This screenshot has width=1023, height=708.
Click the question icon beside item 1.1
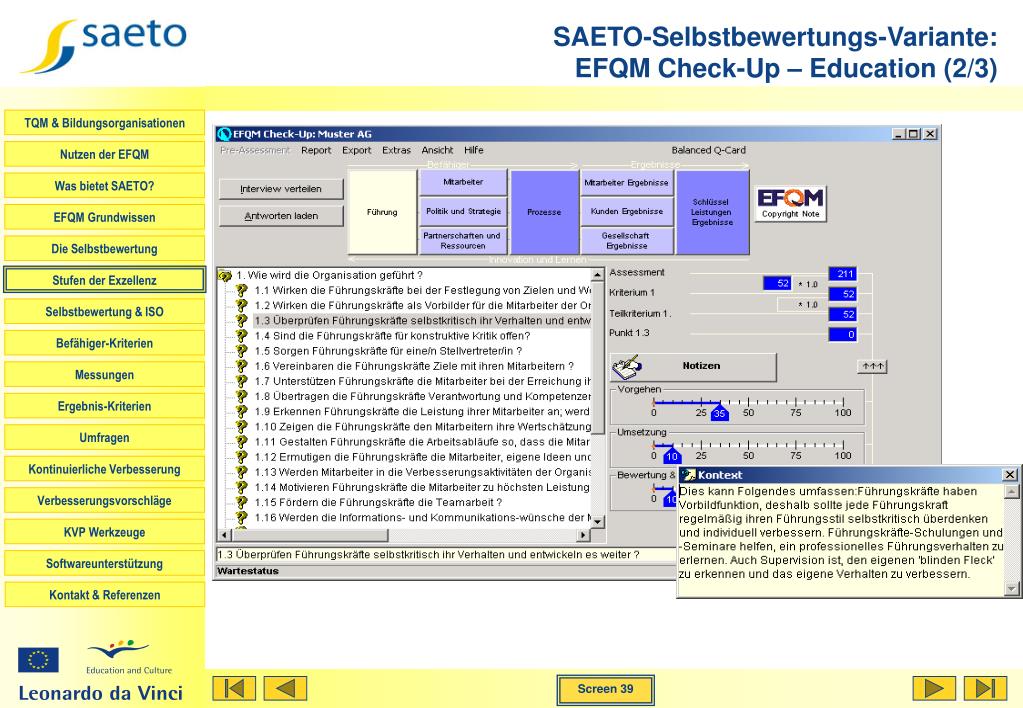click(241, 290)
